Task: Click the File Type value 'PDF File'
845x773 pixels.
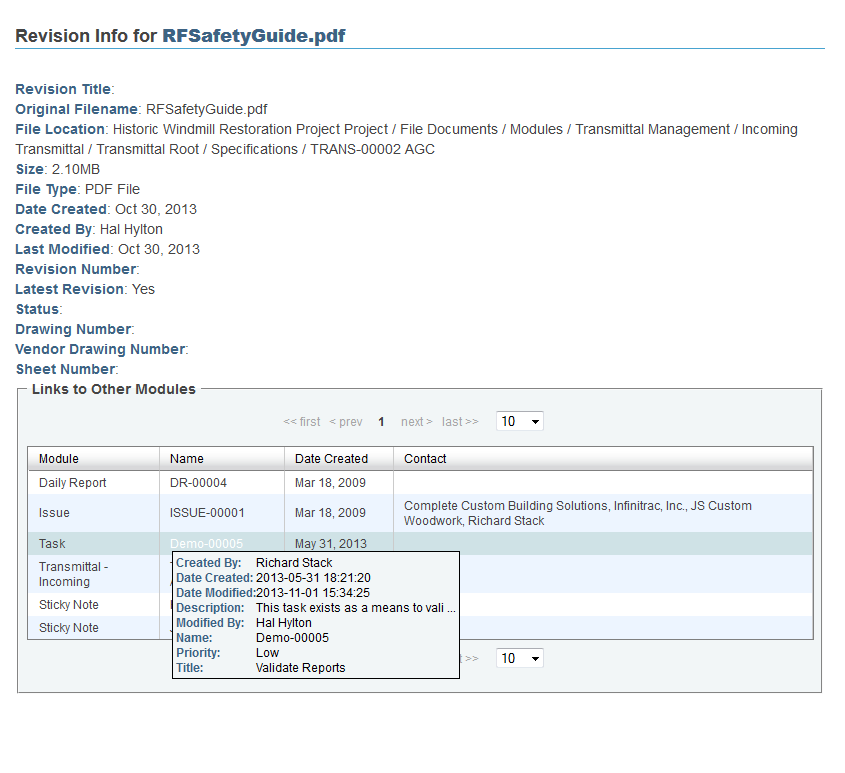Action: pos(113,189)
